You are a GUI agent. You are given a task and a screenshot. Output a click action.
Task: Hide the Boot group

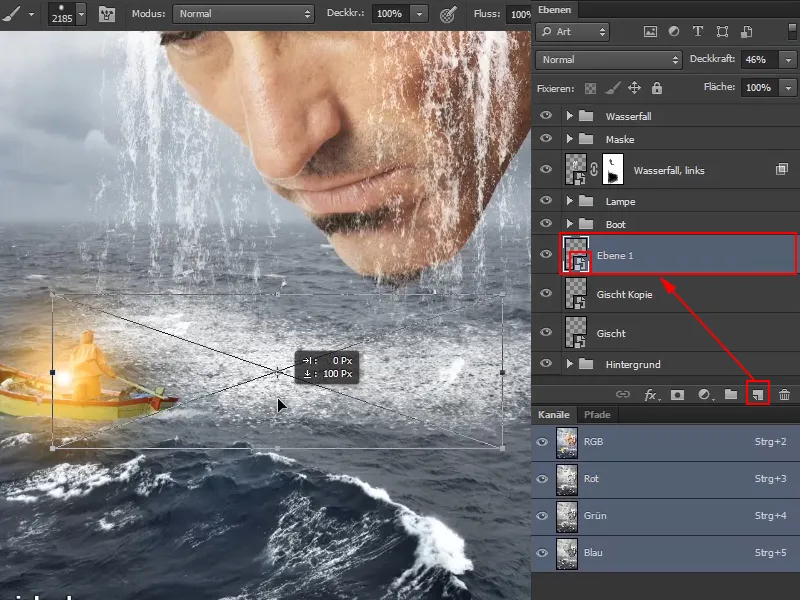tap(546, 223)
